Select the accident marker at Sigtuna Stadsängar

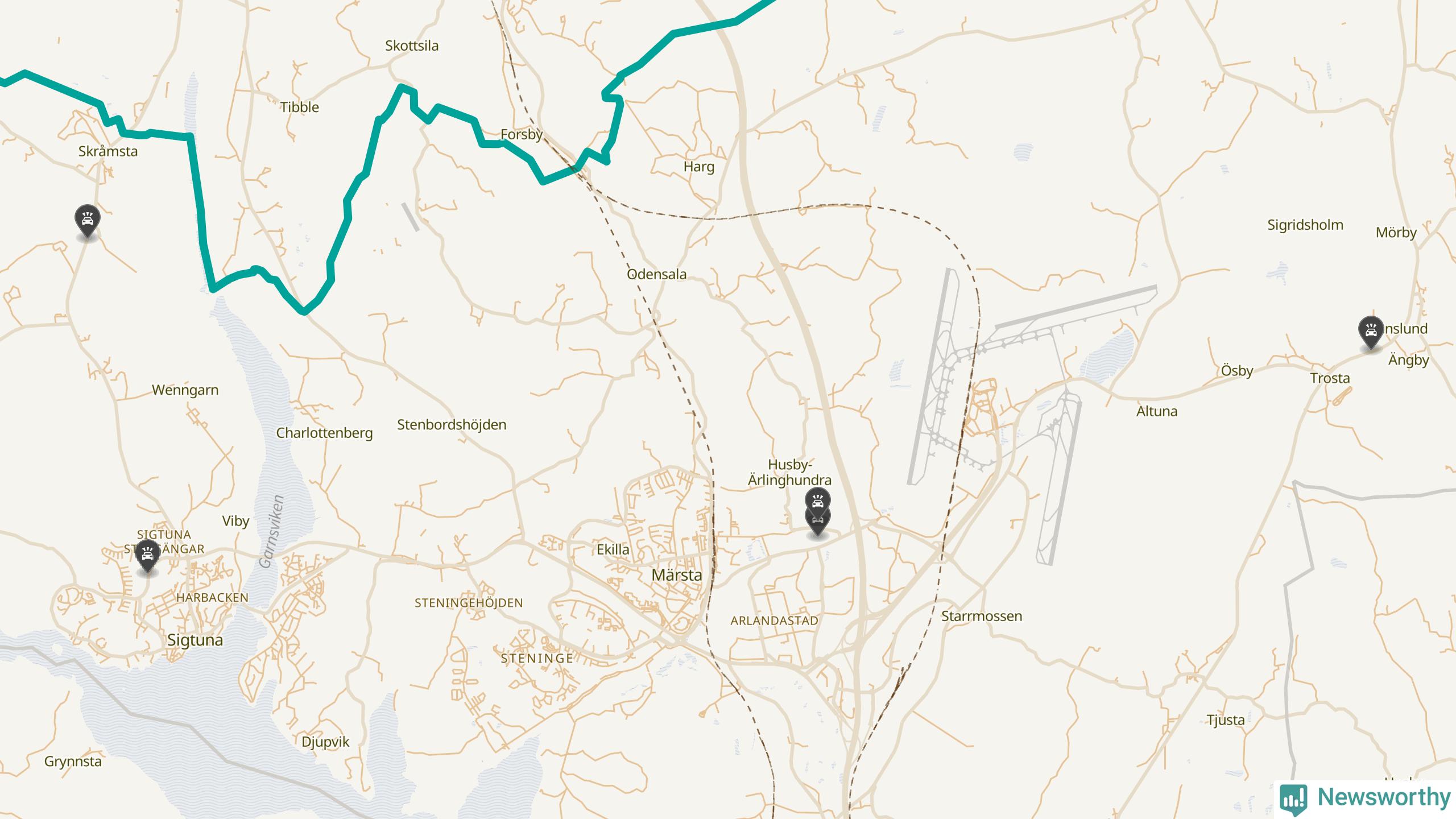pyautogui.click(x=148, y=556)
